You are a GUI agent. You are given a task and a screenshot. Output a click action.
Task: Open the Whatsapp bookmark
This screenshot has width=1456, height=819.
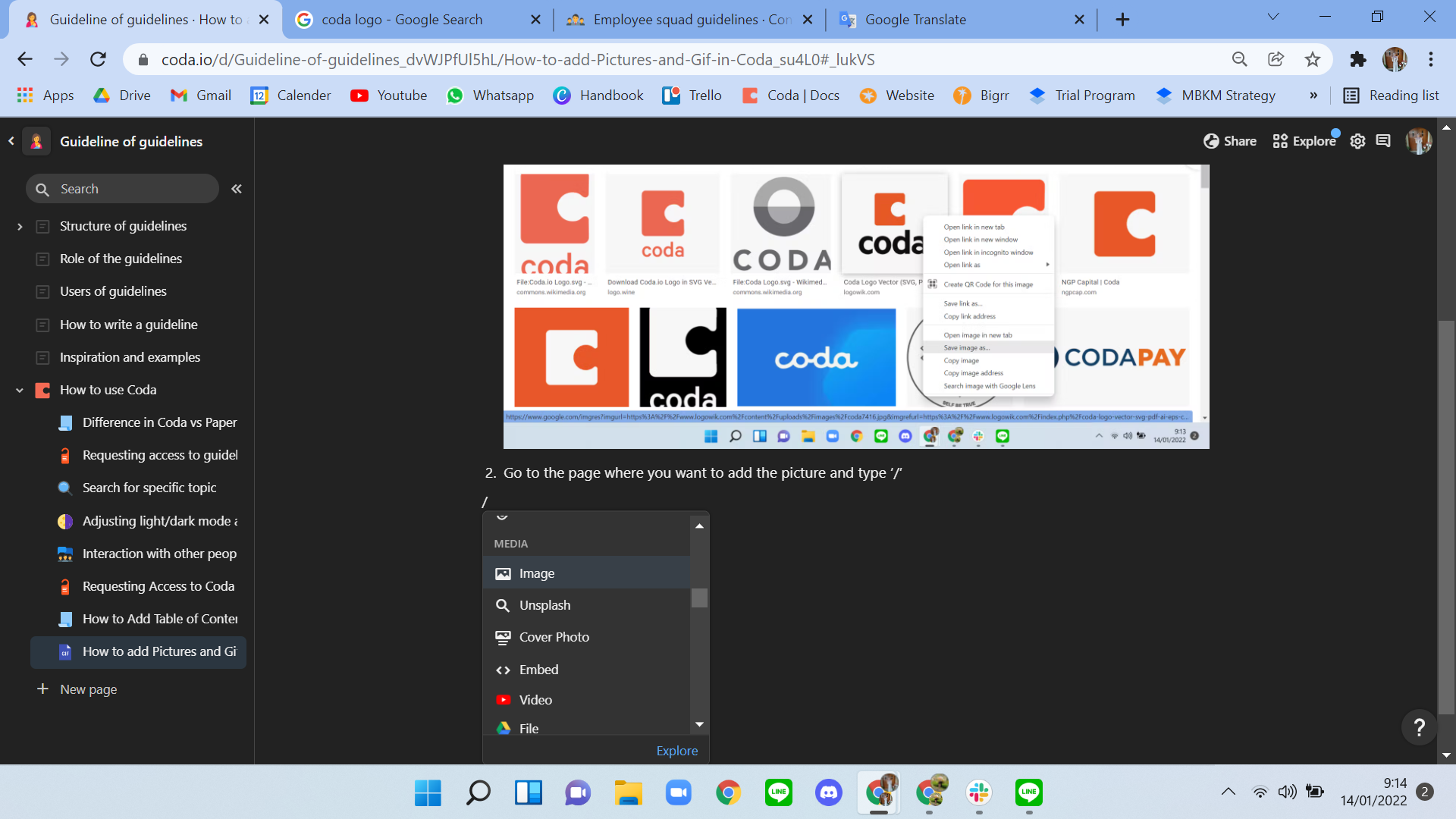tap(491, 95)
